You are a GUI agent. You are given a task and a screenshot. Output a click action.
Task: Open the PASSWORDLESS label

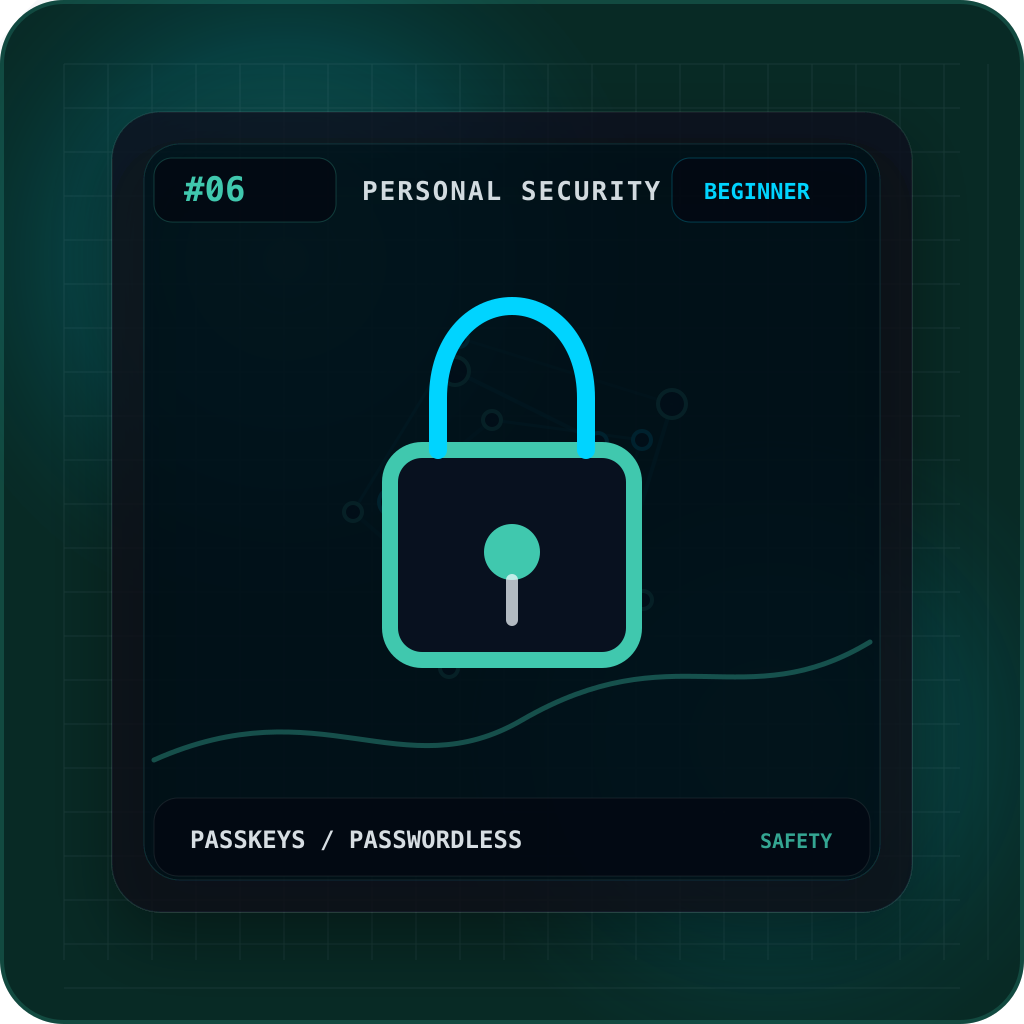[436, 840]
